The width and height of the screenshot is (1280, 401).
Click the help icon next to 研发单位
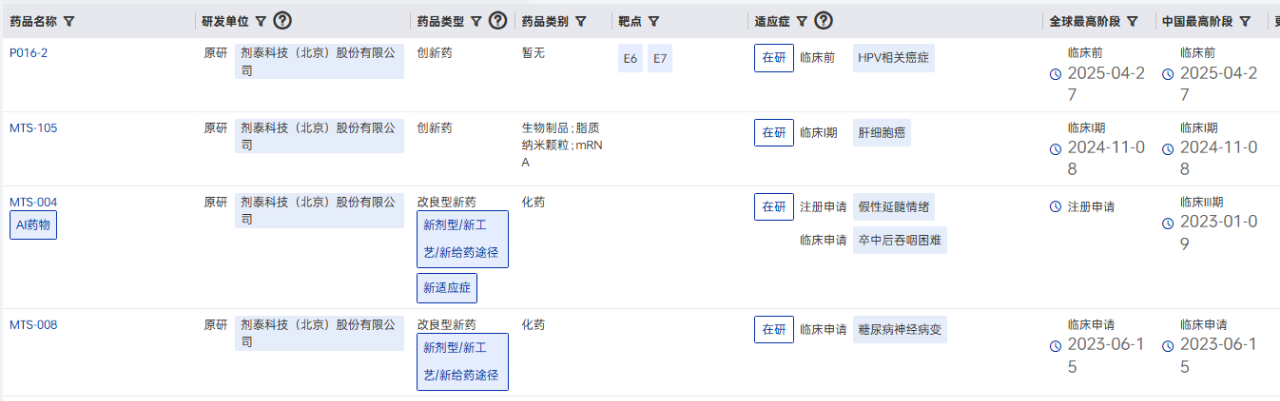click(x=283, y=21)
